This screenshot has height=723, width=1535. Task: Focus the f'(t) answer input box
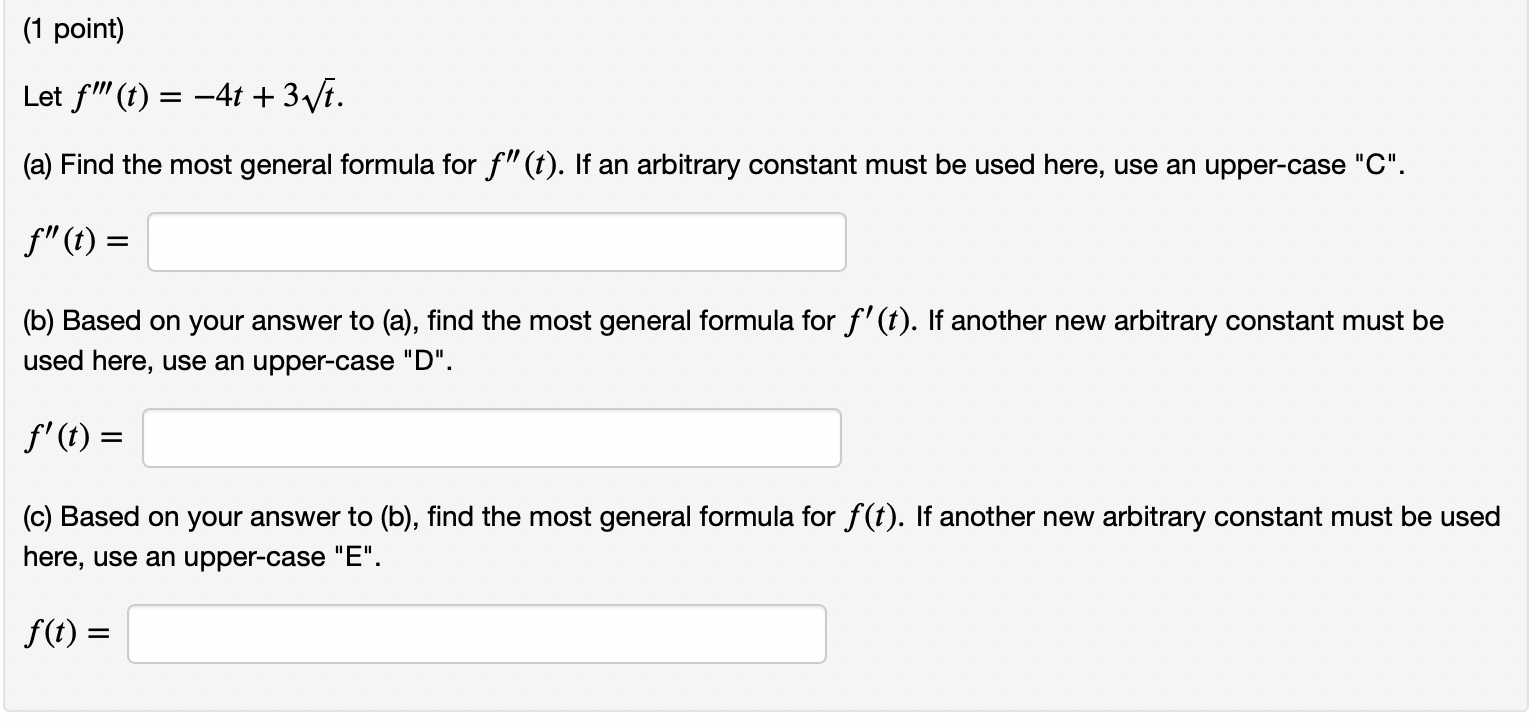[x=491, y=438]
